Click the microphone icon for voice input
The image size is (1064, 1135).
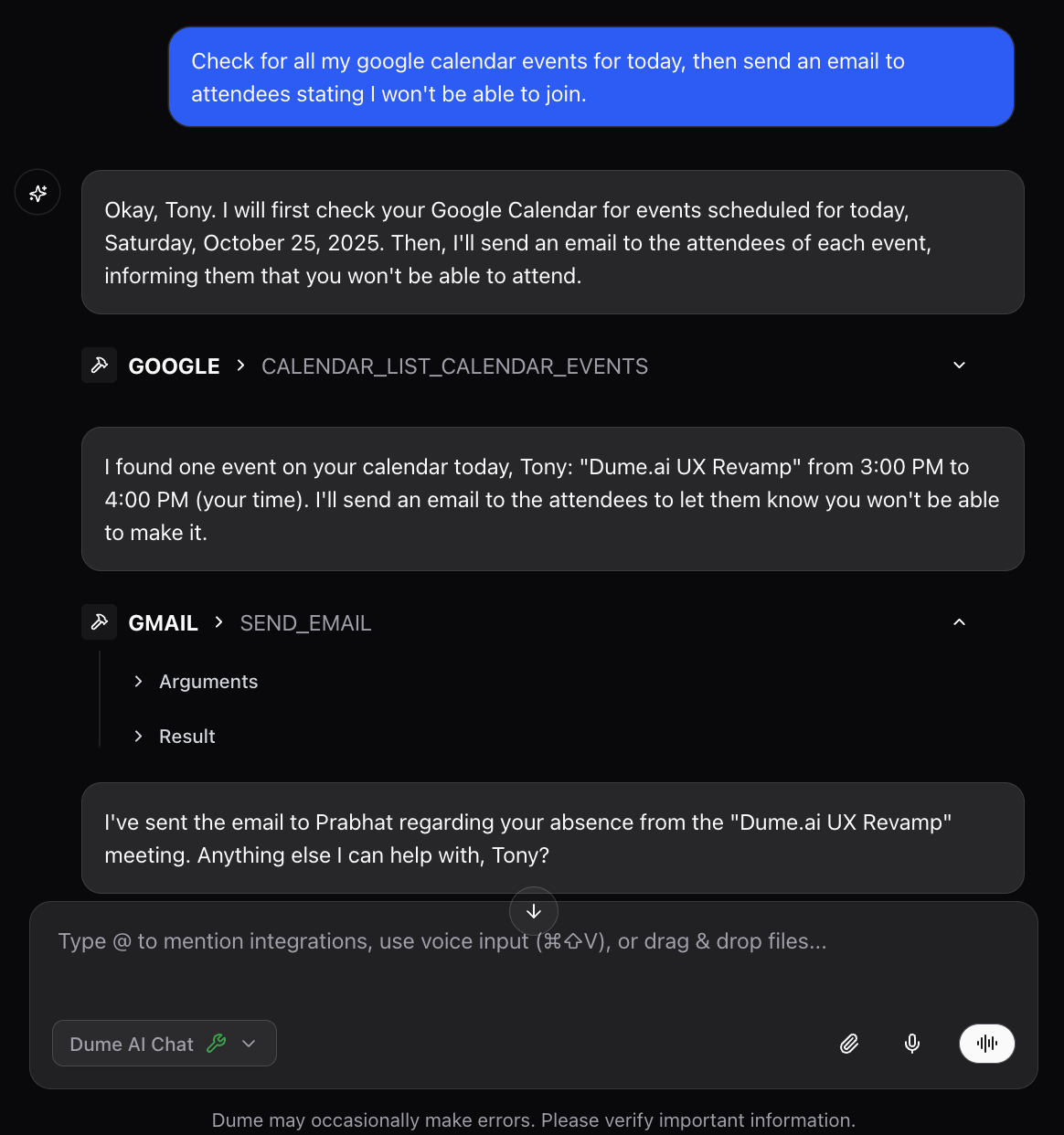911,1044
